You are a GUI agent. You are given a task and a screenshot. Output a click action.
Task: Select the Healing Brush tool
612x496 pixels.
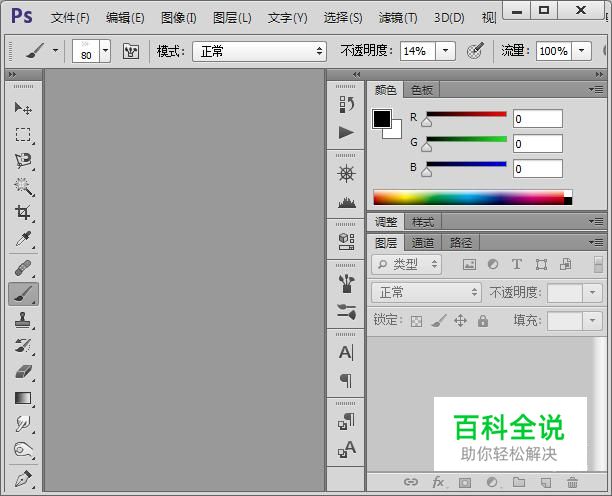click(23, 268)
